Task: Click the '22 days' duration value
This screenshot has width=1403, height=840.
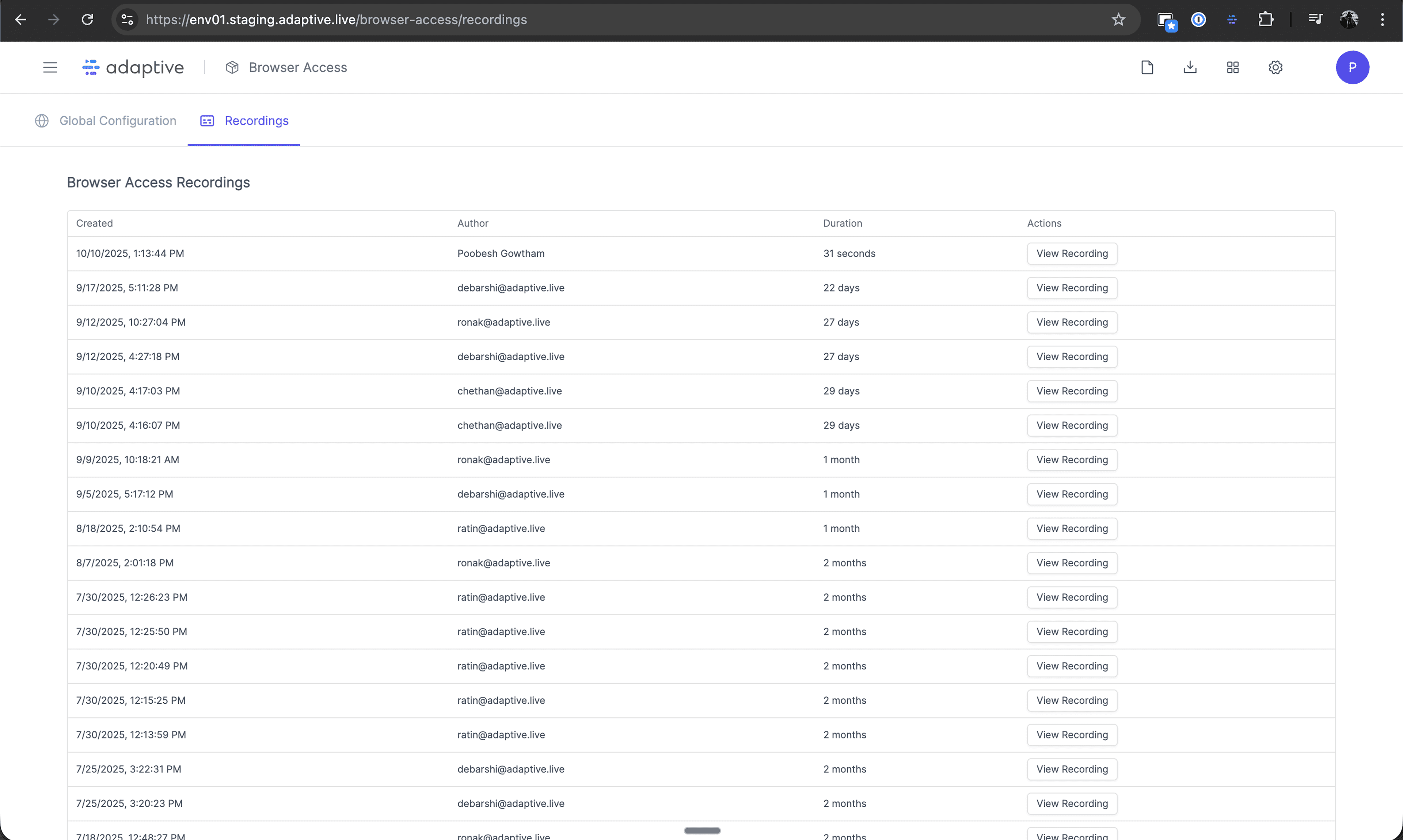Action: (841, 288)
